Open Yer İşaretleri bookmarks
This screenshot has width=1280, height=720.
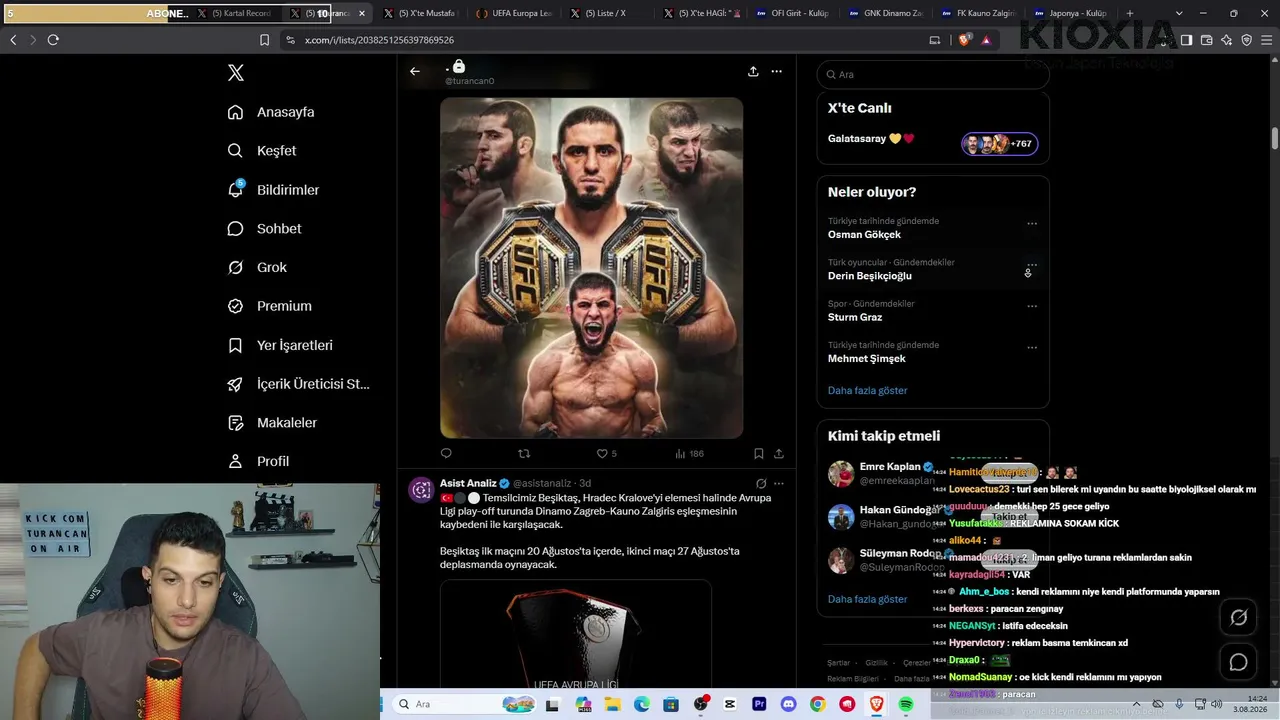pyautogui.click(x=280, y=345)
